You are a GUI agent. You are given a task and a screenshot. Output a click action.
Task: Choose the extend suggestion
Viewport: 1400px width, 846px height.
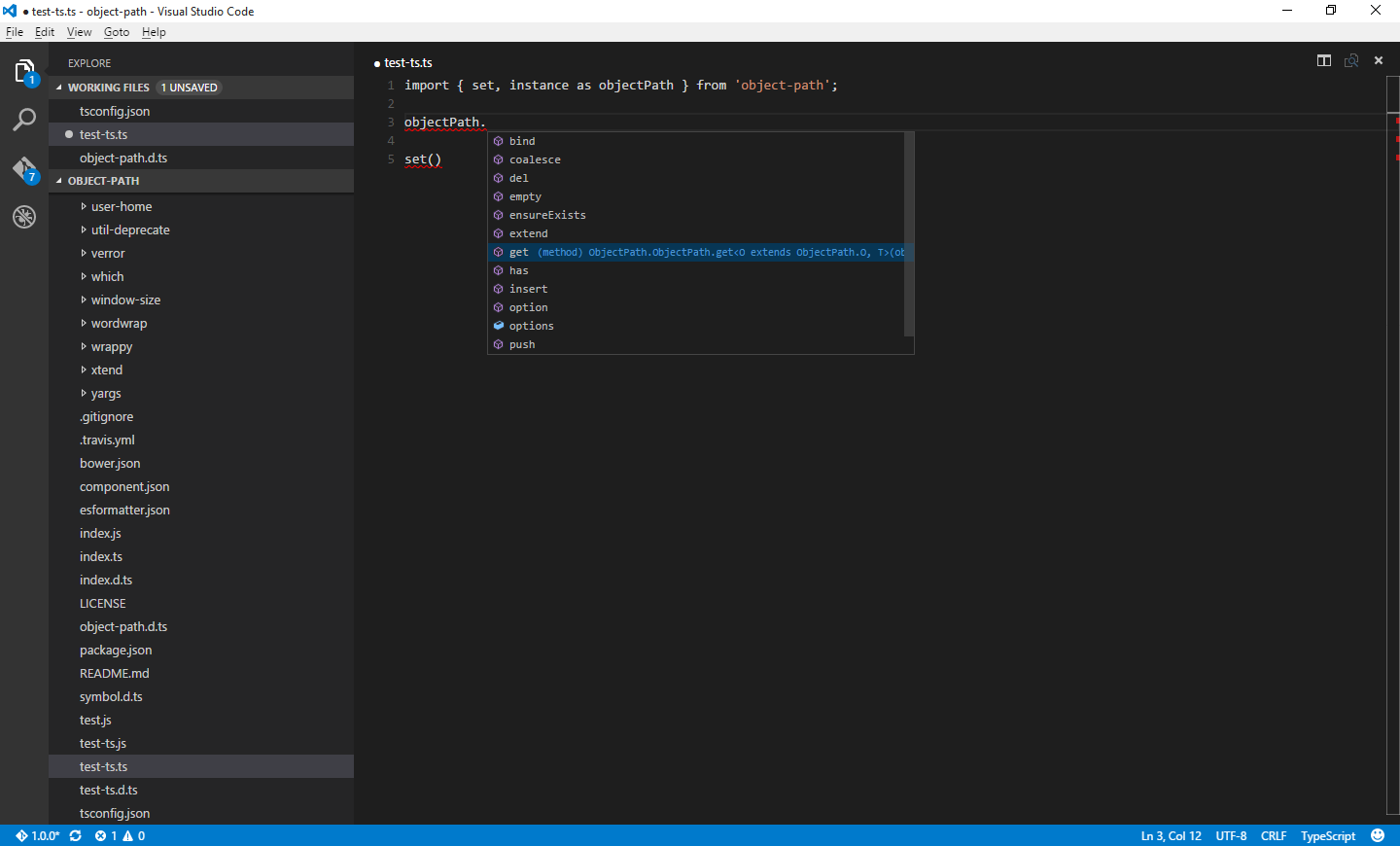696,233
